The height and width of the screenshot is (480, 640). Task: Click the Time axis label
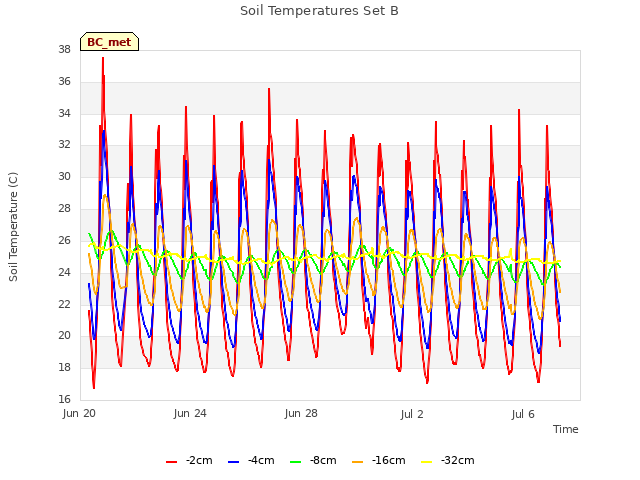(566, 429)
